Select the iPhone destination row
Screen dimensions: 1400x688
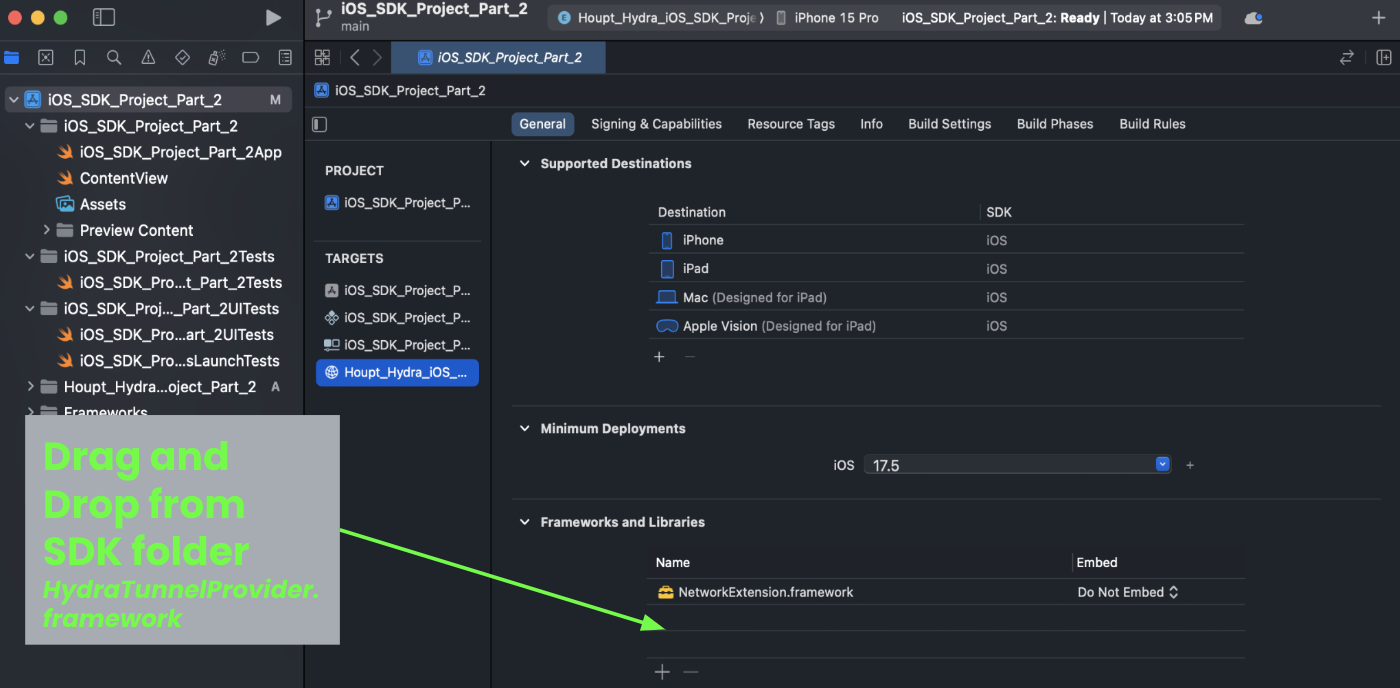pyautogui.click(x=947, y=240)
